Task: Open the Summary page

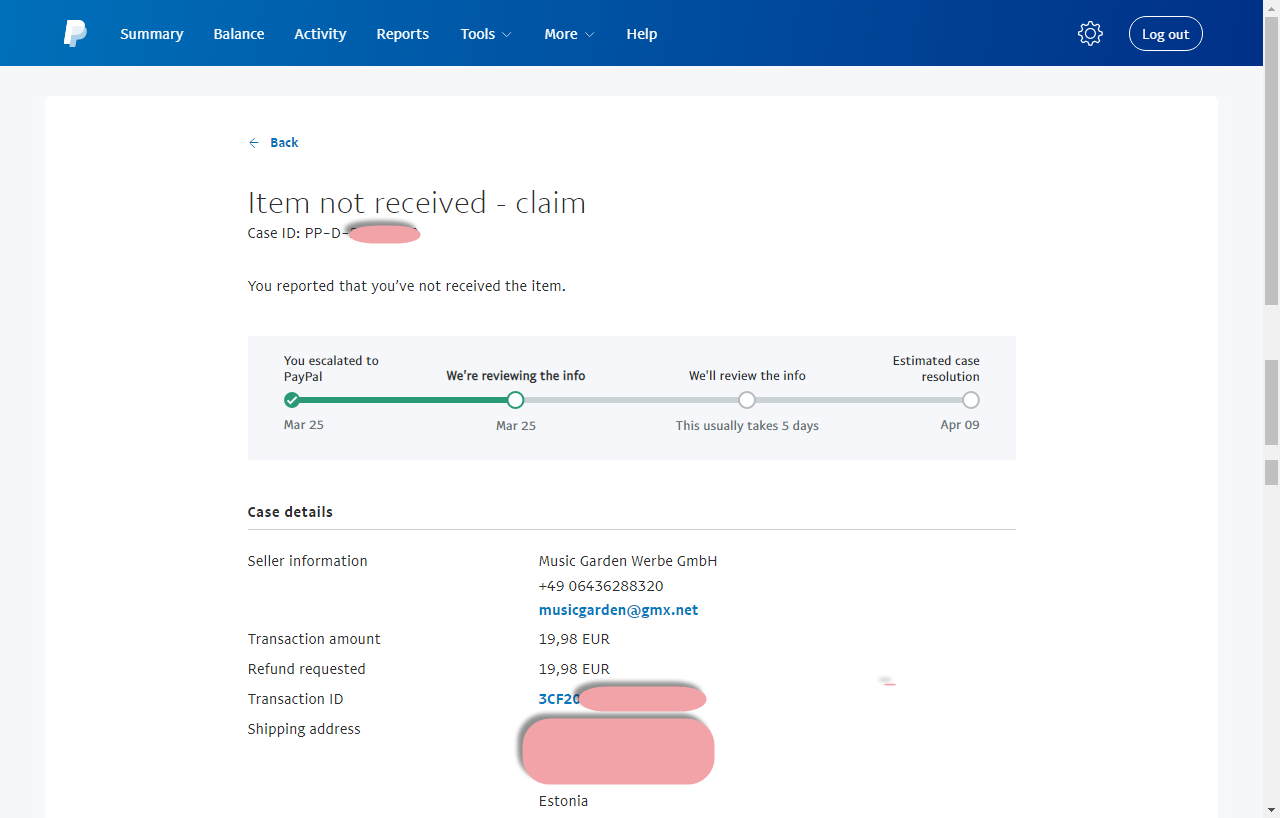Action: pos(152,34)
